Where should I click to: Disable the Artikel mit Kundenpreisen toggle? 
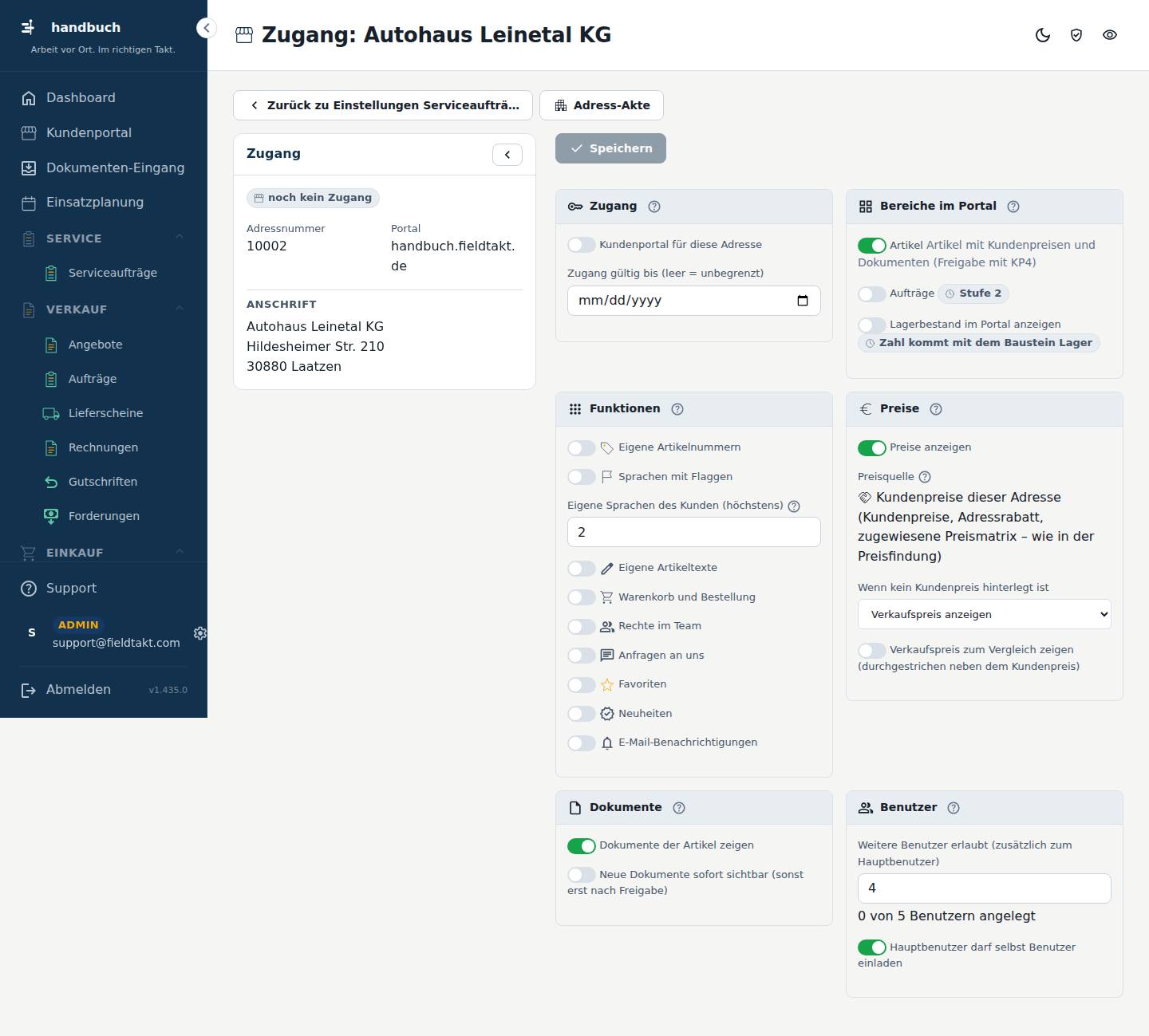point(872,246)
